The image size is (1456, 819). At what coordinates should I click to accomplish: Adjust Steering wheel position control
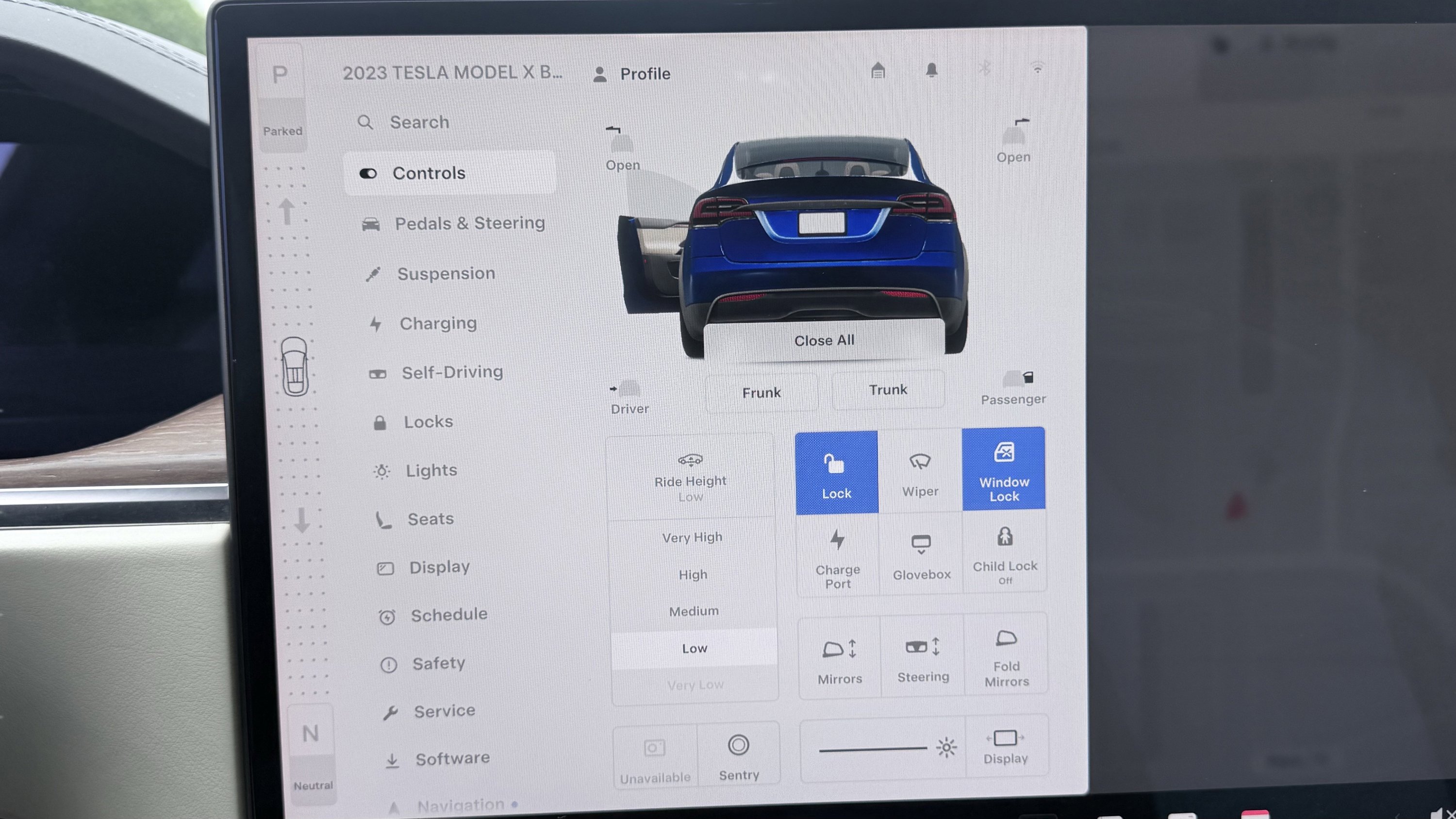[x=923, y=656]
